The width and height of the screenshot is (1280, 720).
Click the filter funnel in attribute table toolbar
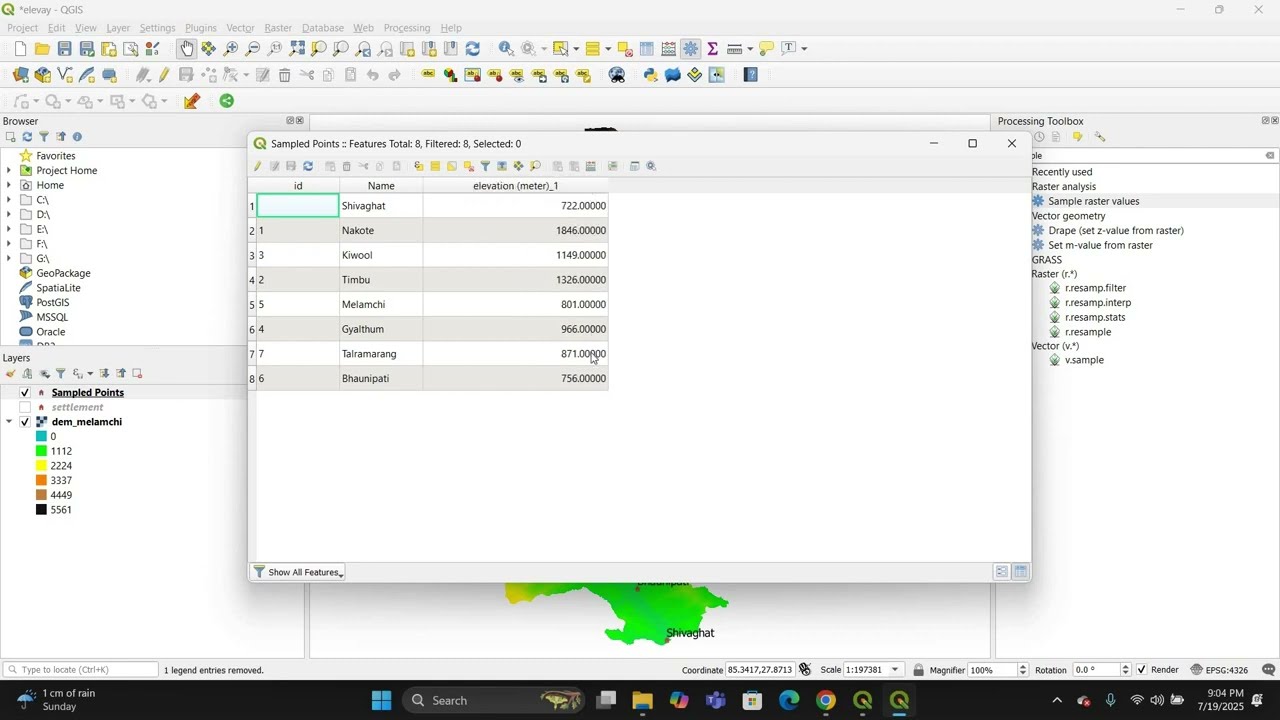point(485,166)
